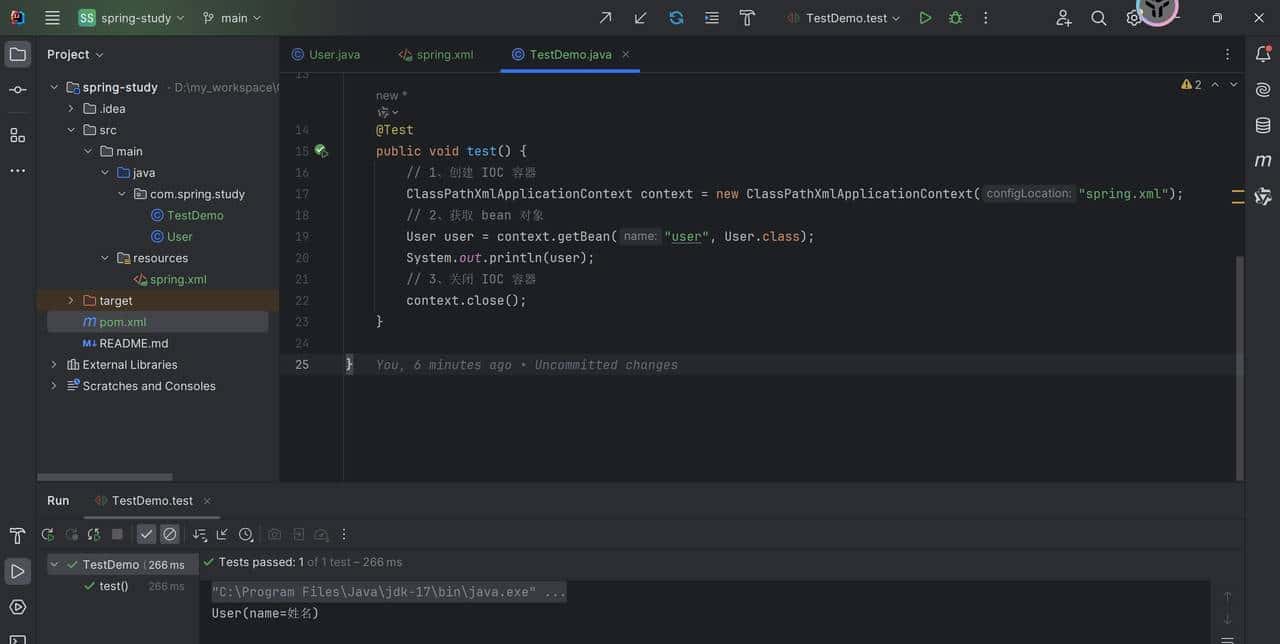Open the test history clock icon
The width and height of the screenshot is (1280, 644).
pos(246,535)
